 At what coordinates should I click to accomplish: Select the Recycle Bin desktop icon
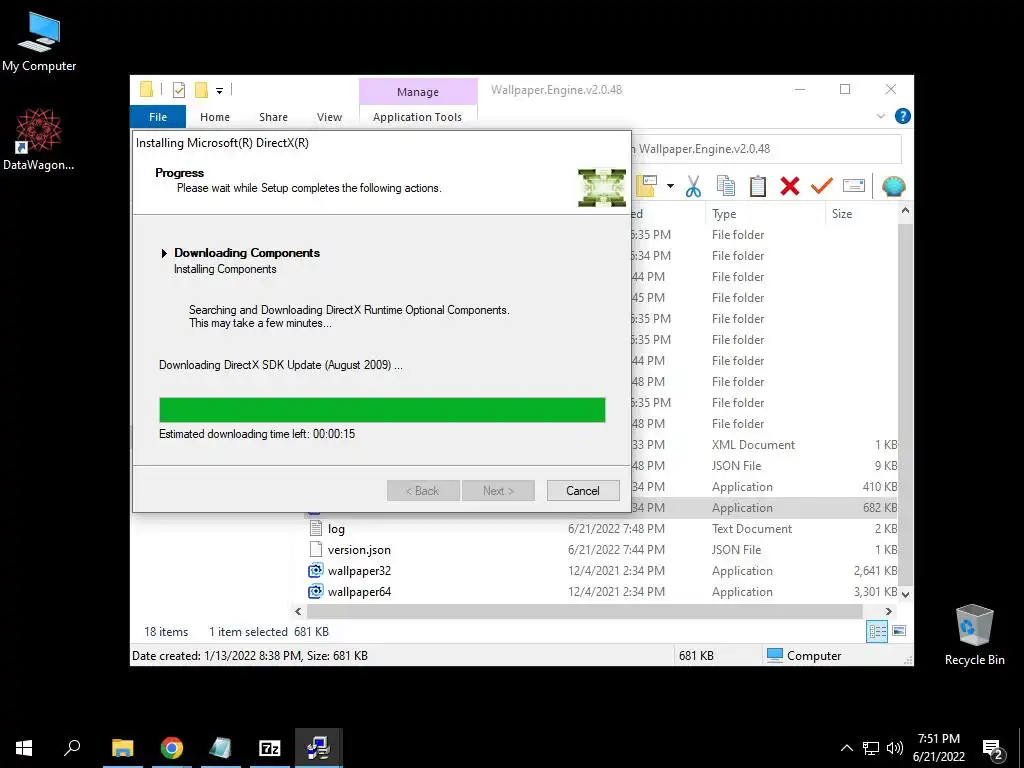[x=974, y=635]
